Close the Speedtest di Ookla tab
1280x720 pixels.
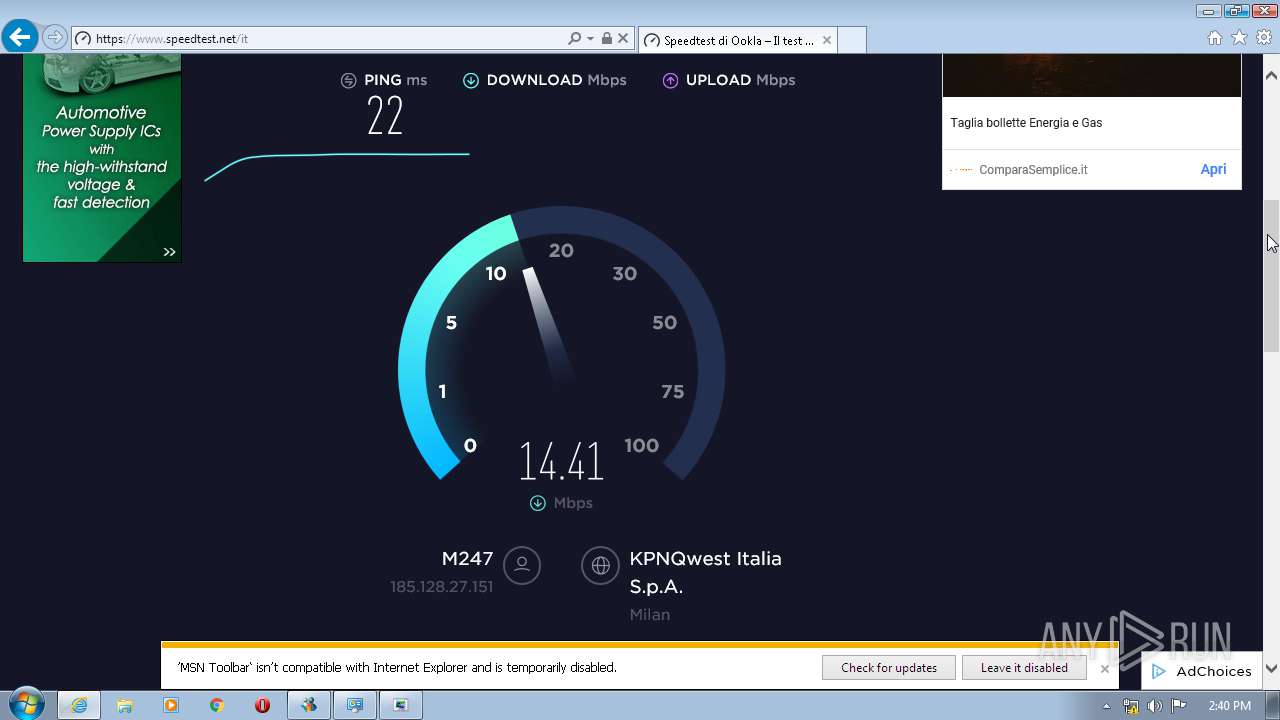827,40
